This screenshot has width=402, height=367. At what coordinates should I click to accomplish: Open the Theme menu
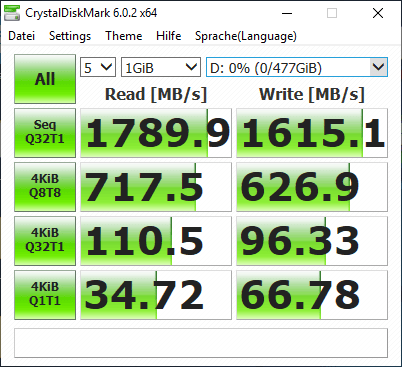coord(124,36)
